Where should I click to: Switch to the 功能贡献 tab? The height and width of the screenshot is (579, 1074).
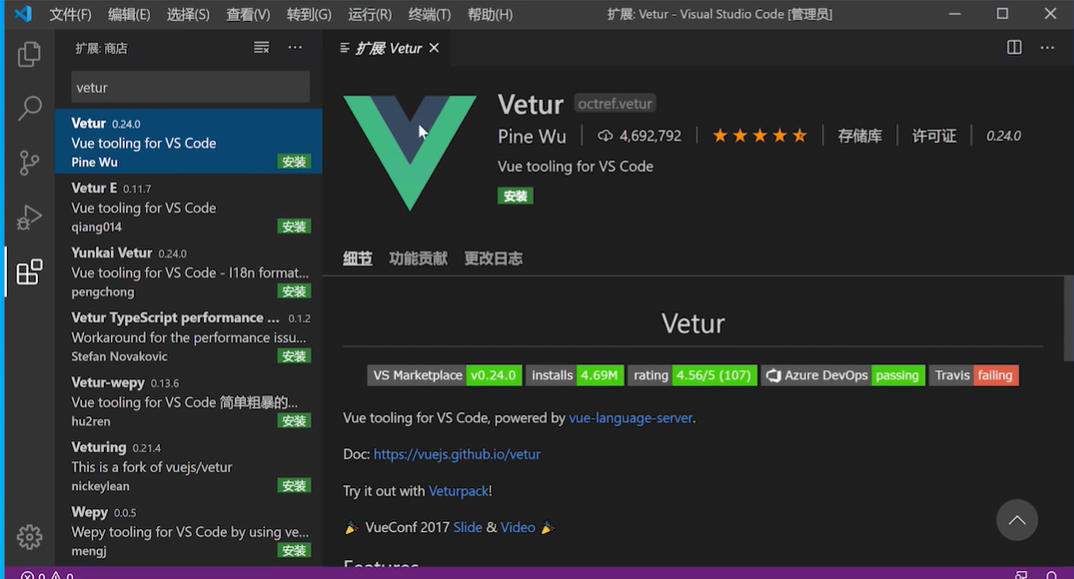(x=417, y=258)
